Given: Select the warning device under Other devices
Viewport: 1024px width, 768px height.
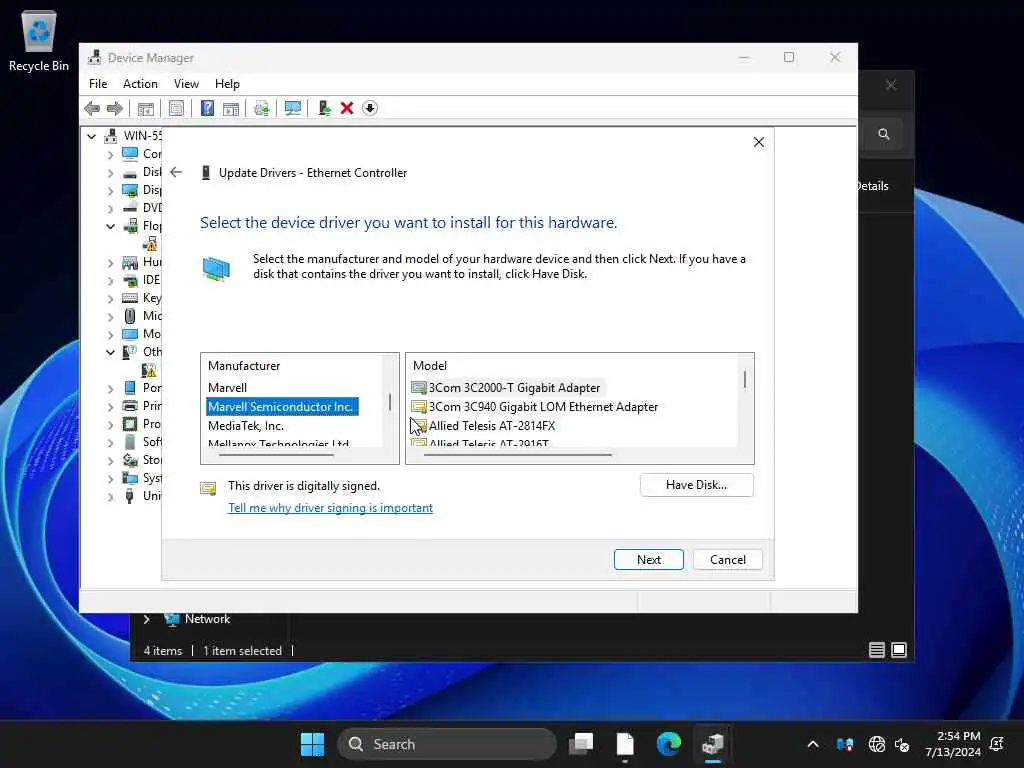Looking at the screenshot, I should [x=150, y=370].
